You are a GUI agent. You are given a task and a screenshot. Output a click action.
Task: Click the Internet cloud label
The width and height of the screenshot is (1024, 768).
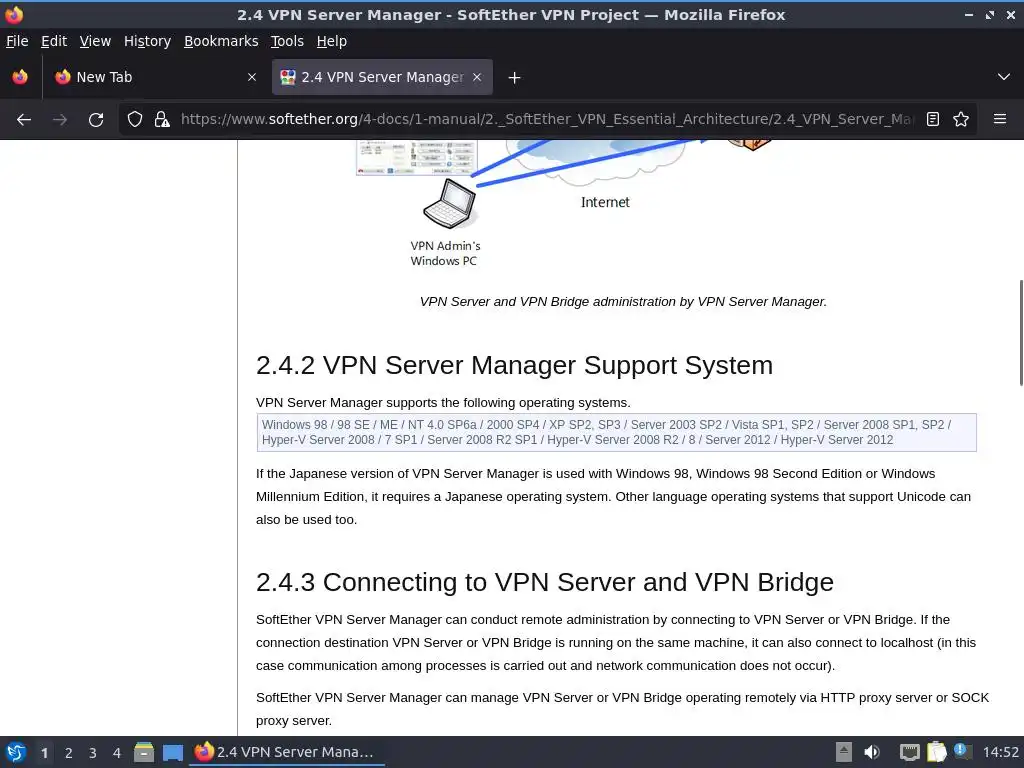coord(605,202)
